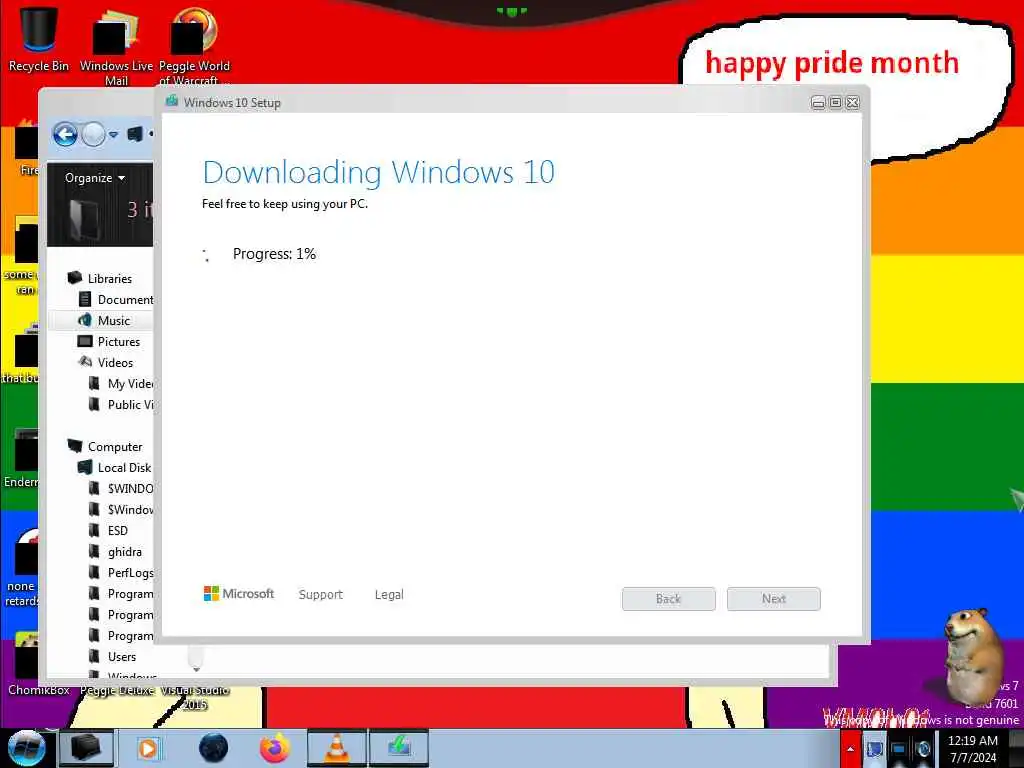Open Firefox from the taskbar

click(x=275, y=748)
